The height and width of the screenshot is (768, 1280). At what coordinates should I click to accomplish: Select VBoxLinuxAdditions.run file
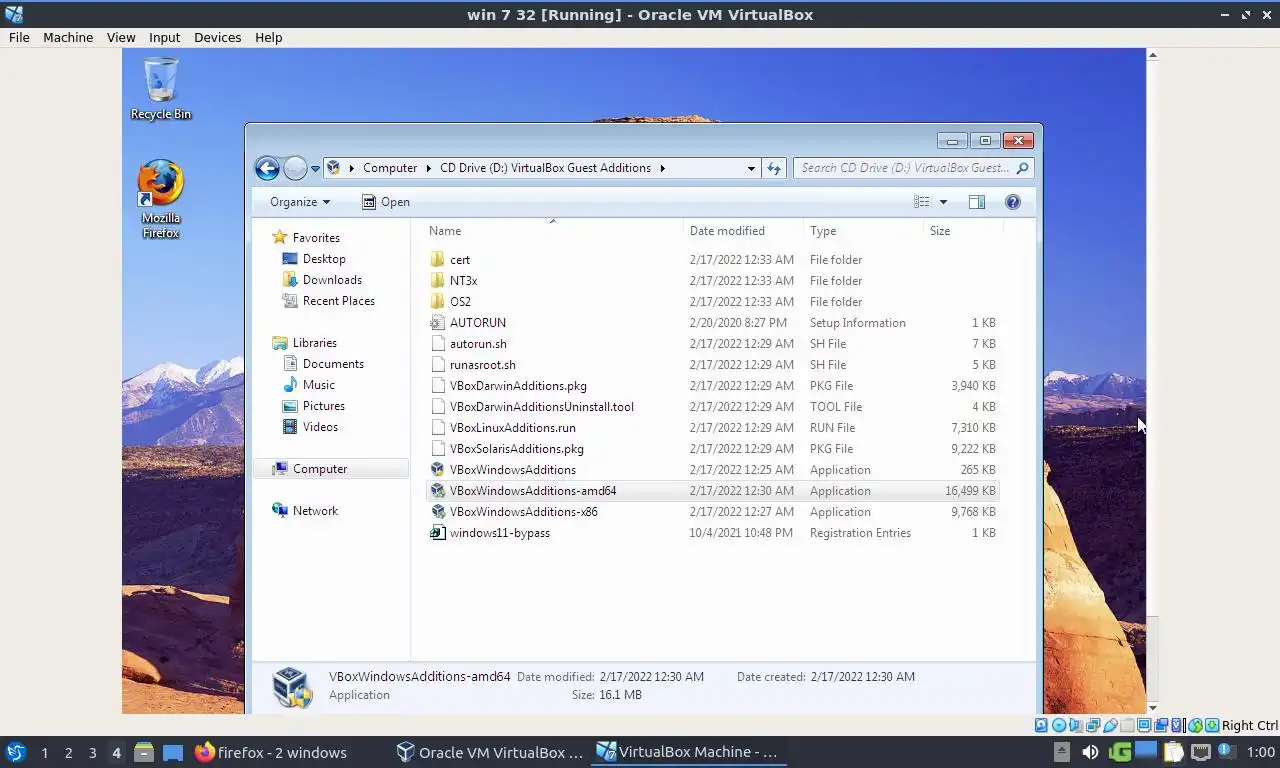[513, 428]
